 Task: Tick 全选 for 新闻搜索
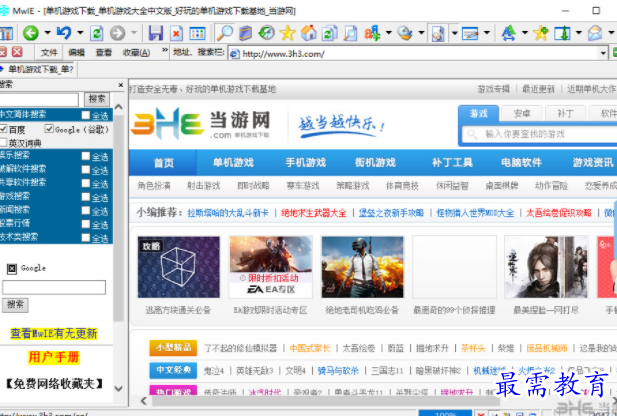85,211
